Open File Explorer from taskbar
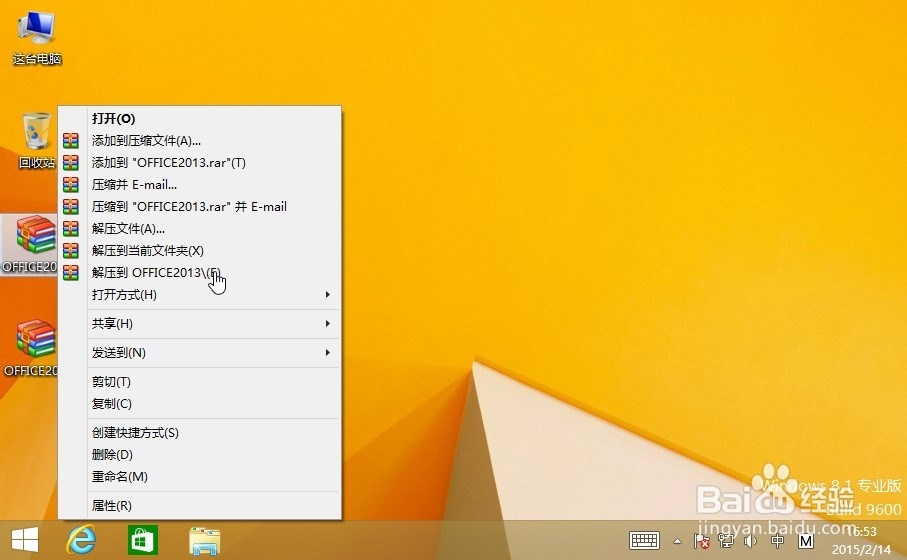Screen dimensions: 907x560 tap(204, 540)
